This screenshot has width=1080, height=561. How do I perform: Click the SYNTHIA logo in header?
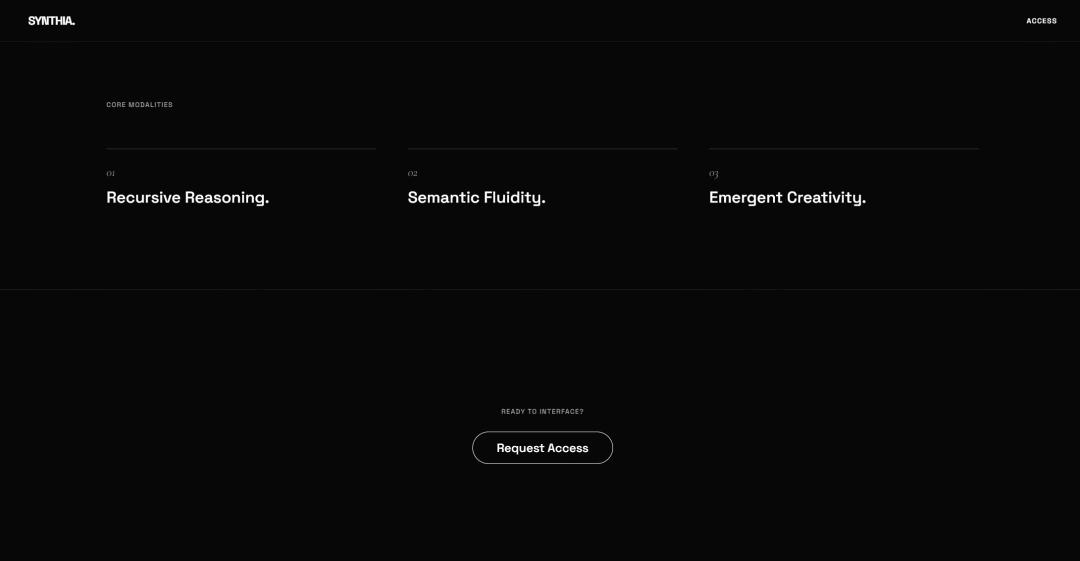(x=51, y=20)
